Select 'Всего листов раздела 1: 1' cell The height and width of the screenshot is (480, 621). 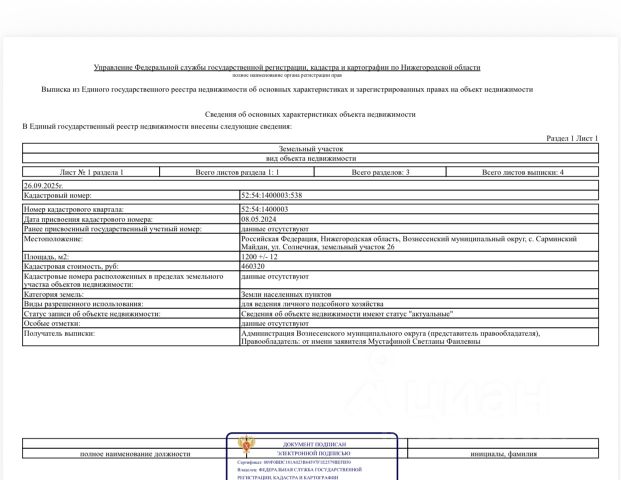coord(237,172)
